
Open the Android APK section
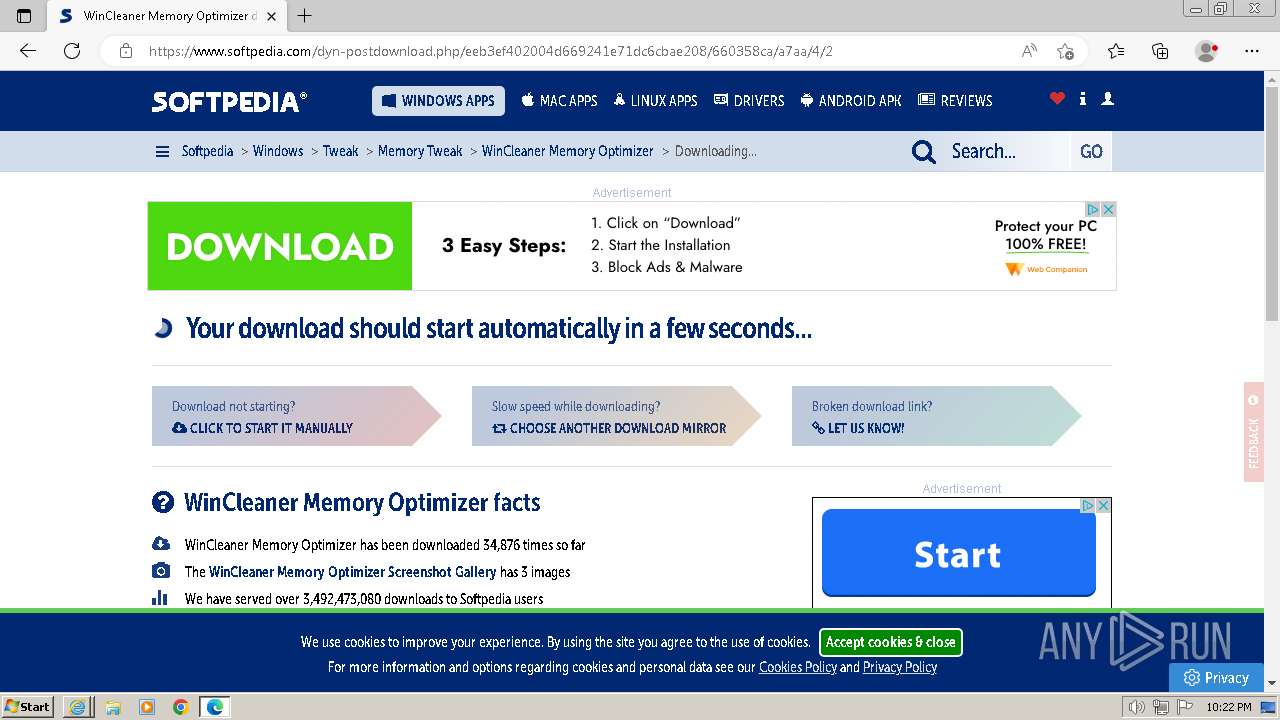(x=851, y=101)
